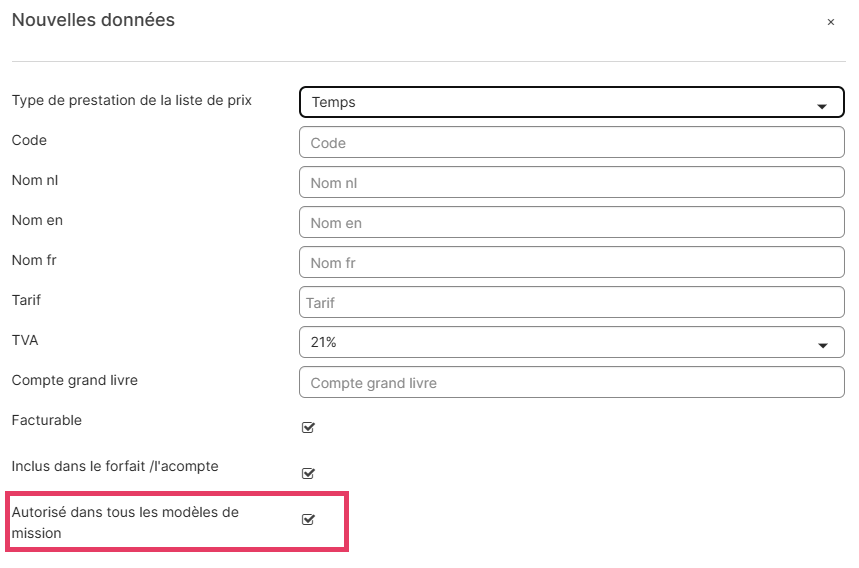Open the Type de prestation 'Temps' combo box
This screenshot has height=568, width=859.
pos(560,102)
